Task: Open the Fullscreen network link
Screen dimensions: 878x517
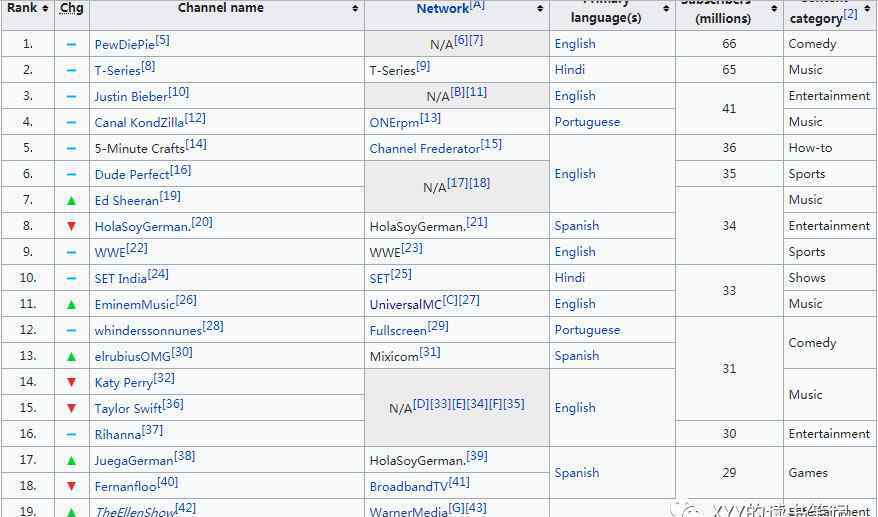Action: tap(398, 330)
